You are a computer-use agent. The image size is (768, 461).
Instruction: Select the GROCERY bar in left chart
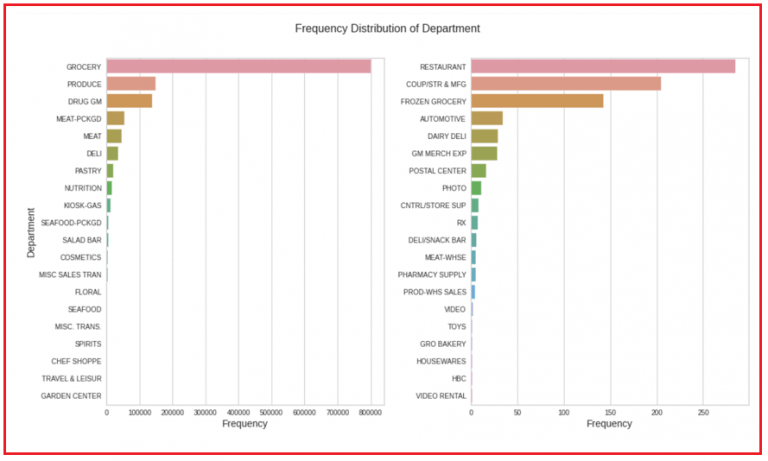pyautogui.click(x=238, y=66)
